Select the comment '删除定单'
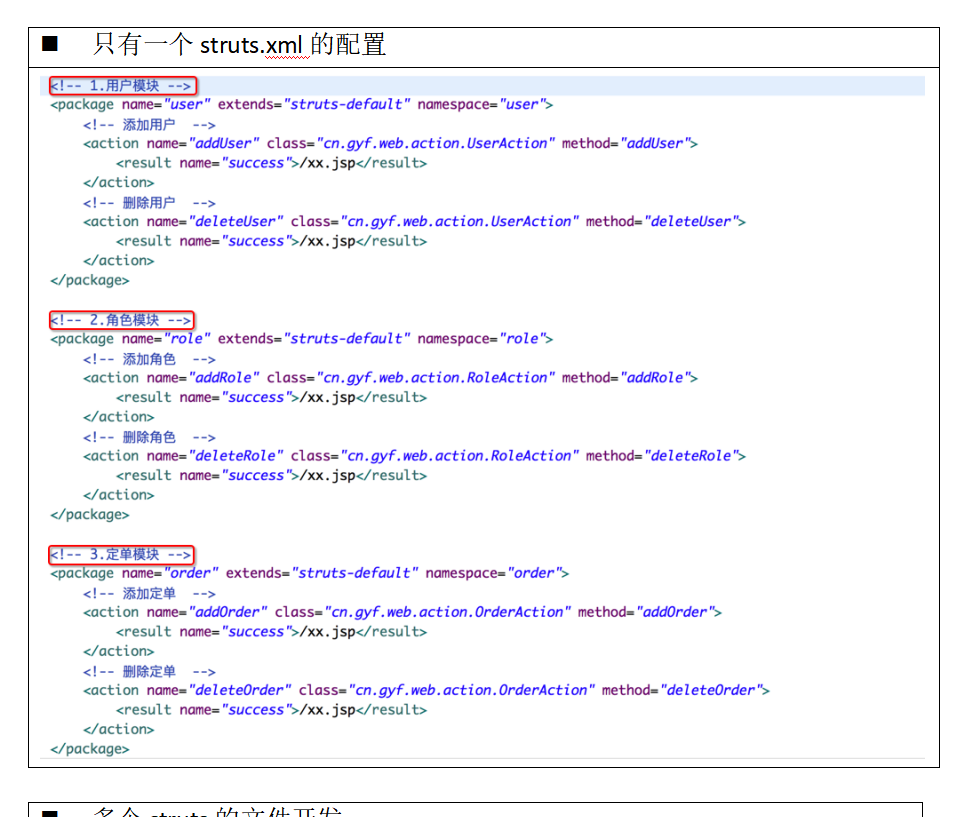The width and height of the screenshot is (957, 817). [149, 672]
